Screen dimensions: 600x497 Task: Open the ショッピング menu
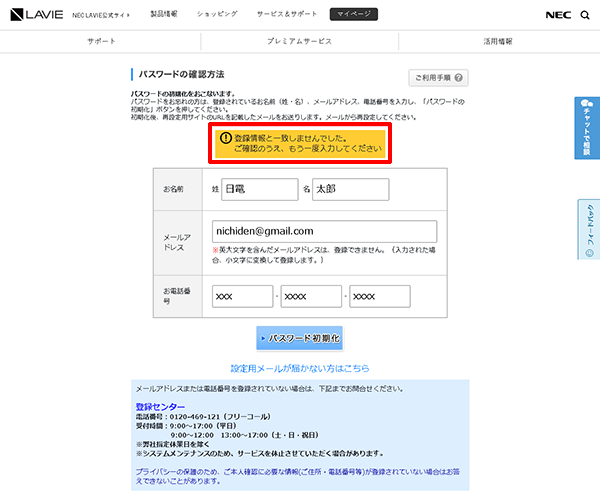[x=218, y=15]
